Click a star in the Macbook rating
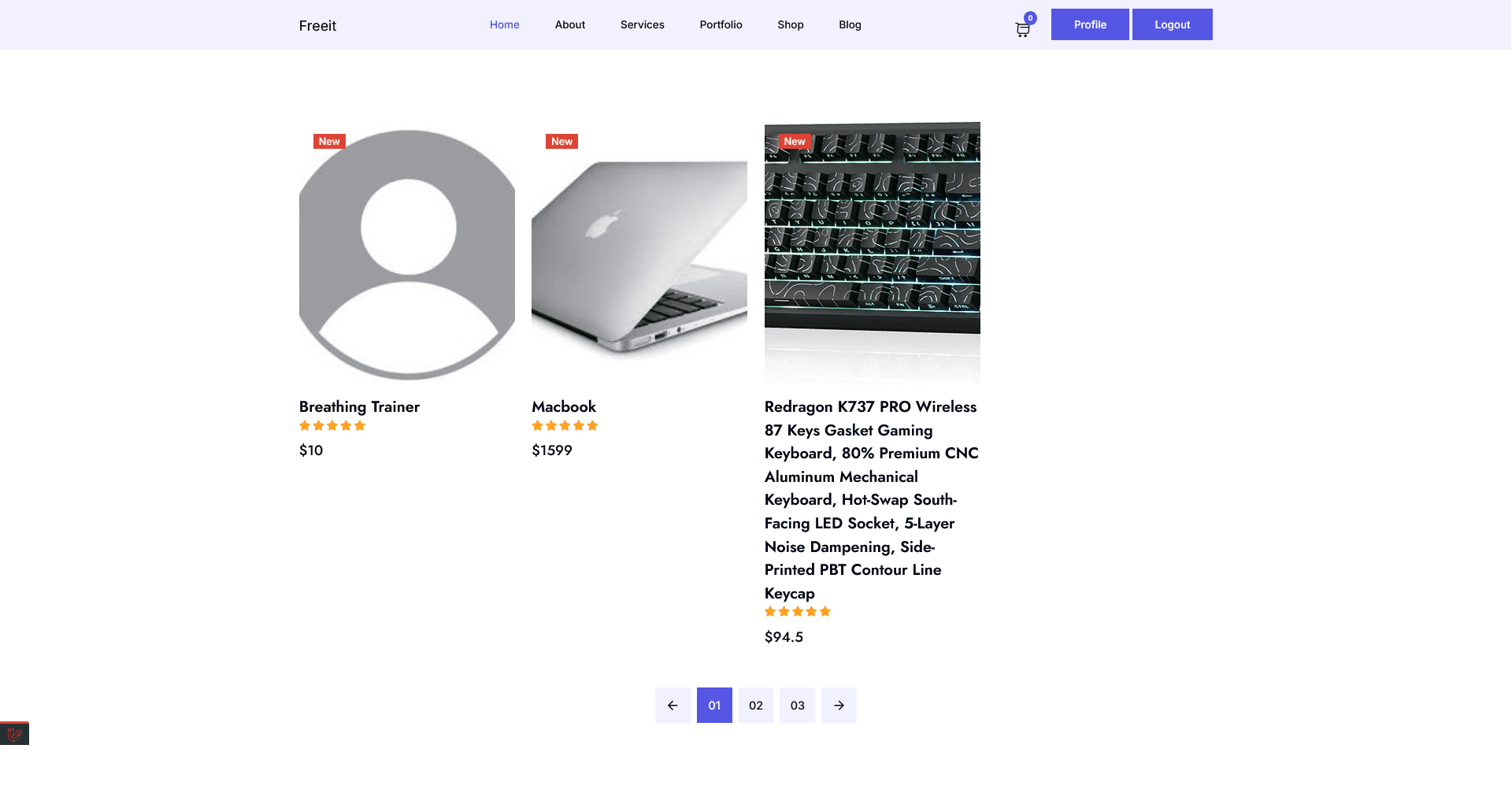 pyautogui.click(x=565, y=425)
